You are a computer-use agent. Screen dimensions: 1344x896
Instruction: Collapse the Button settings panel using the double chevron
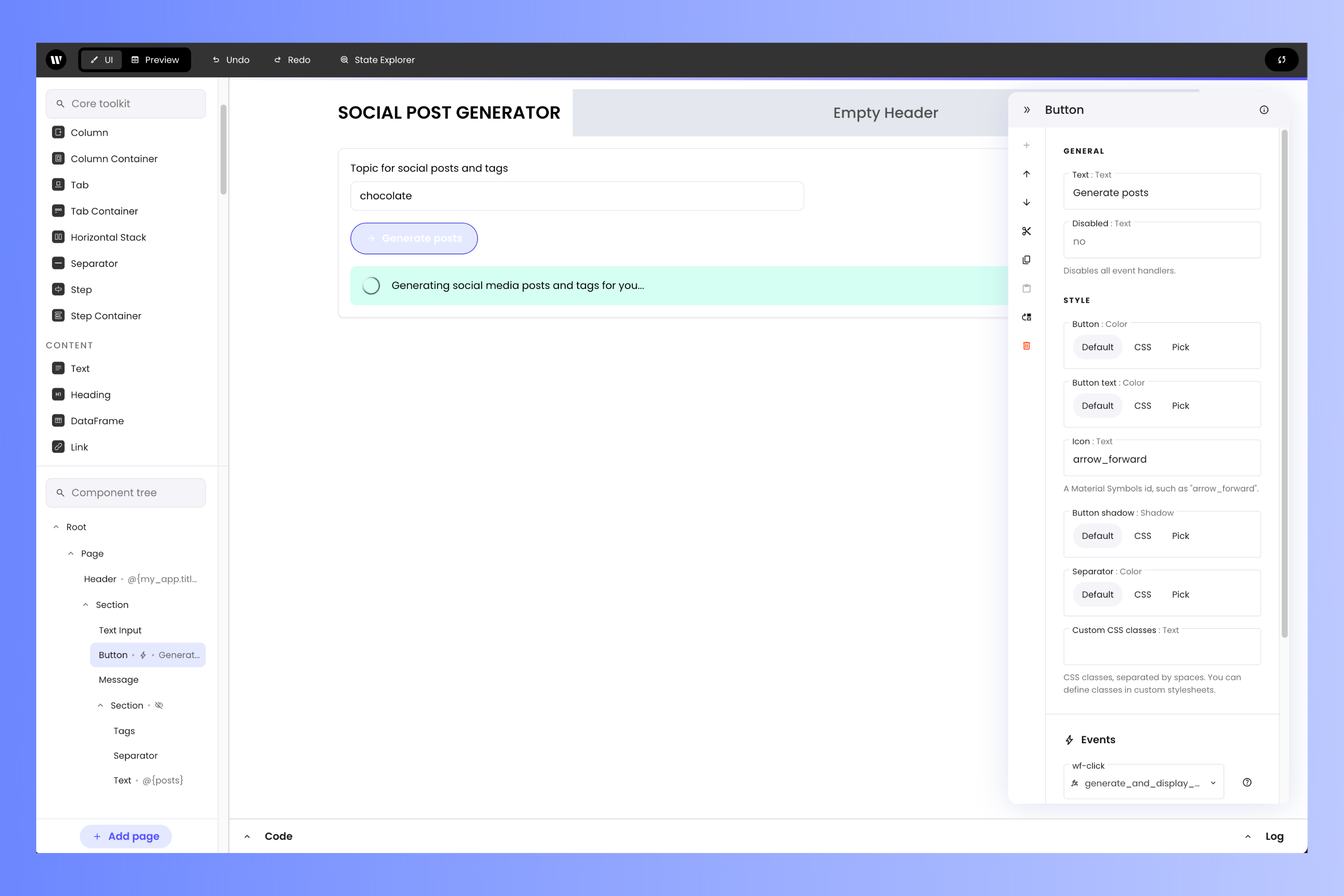[1027, 110]
